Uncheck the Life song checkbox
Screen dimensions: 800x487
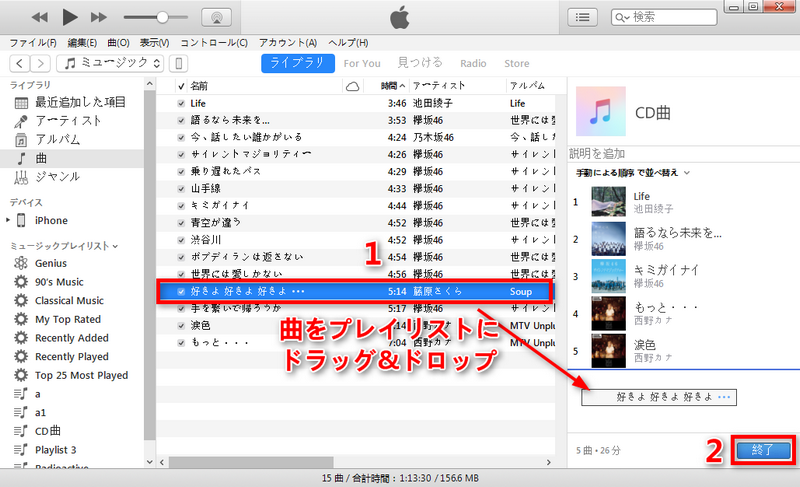click(x=181, y=104)
